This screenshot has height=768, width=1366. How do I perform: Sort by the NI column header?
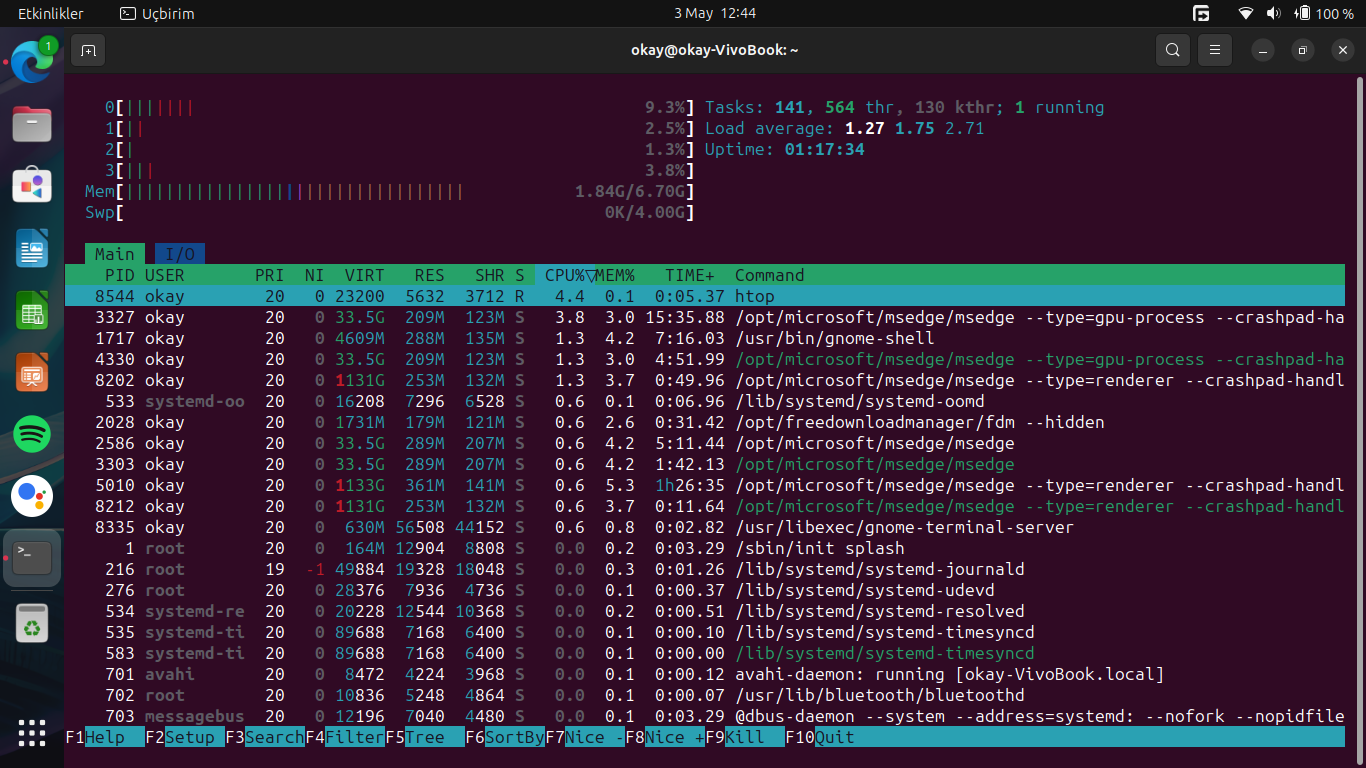coord(315,275)
